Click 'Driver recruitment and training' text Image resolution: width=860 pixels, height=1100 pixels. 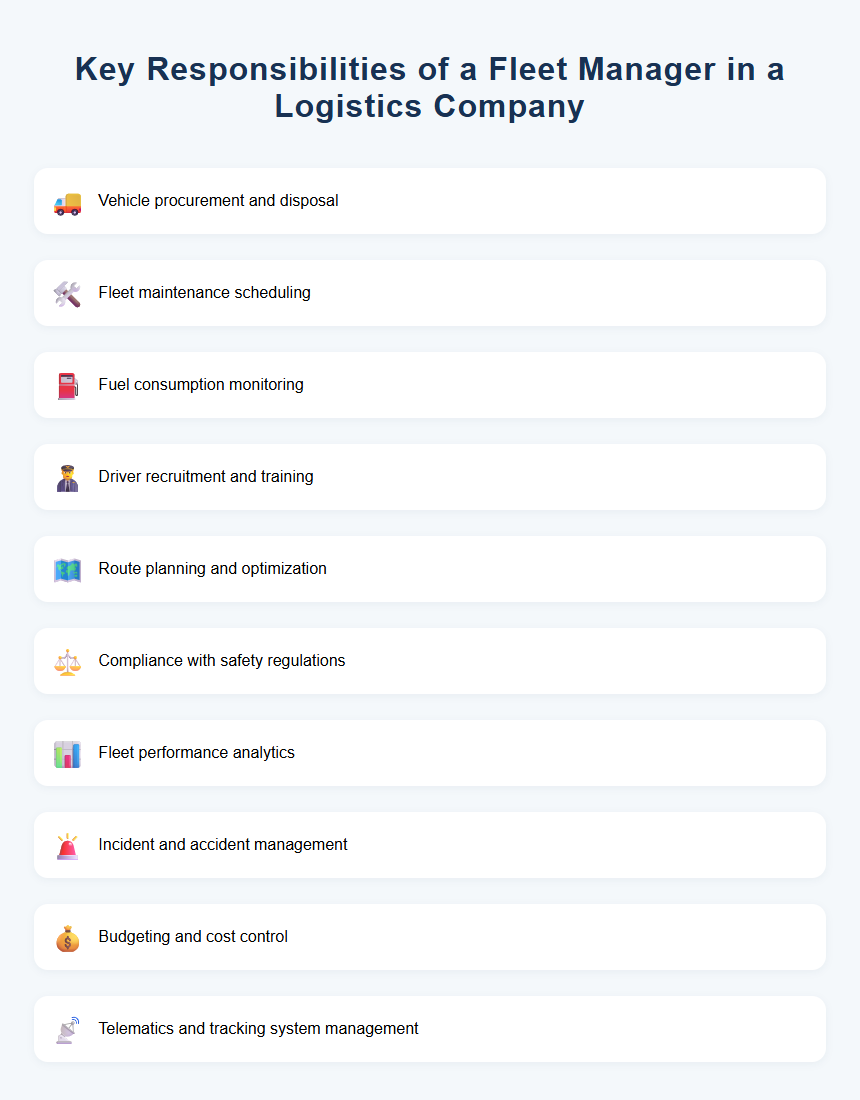(206, 477)
